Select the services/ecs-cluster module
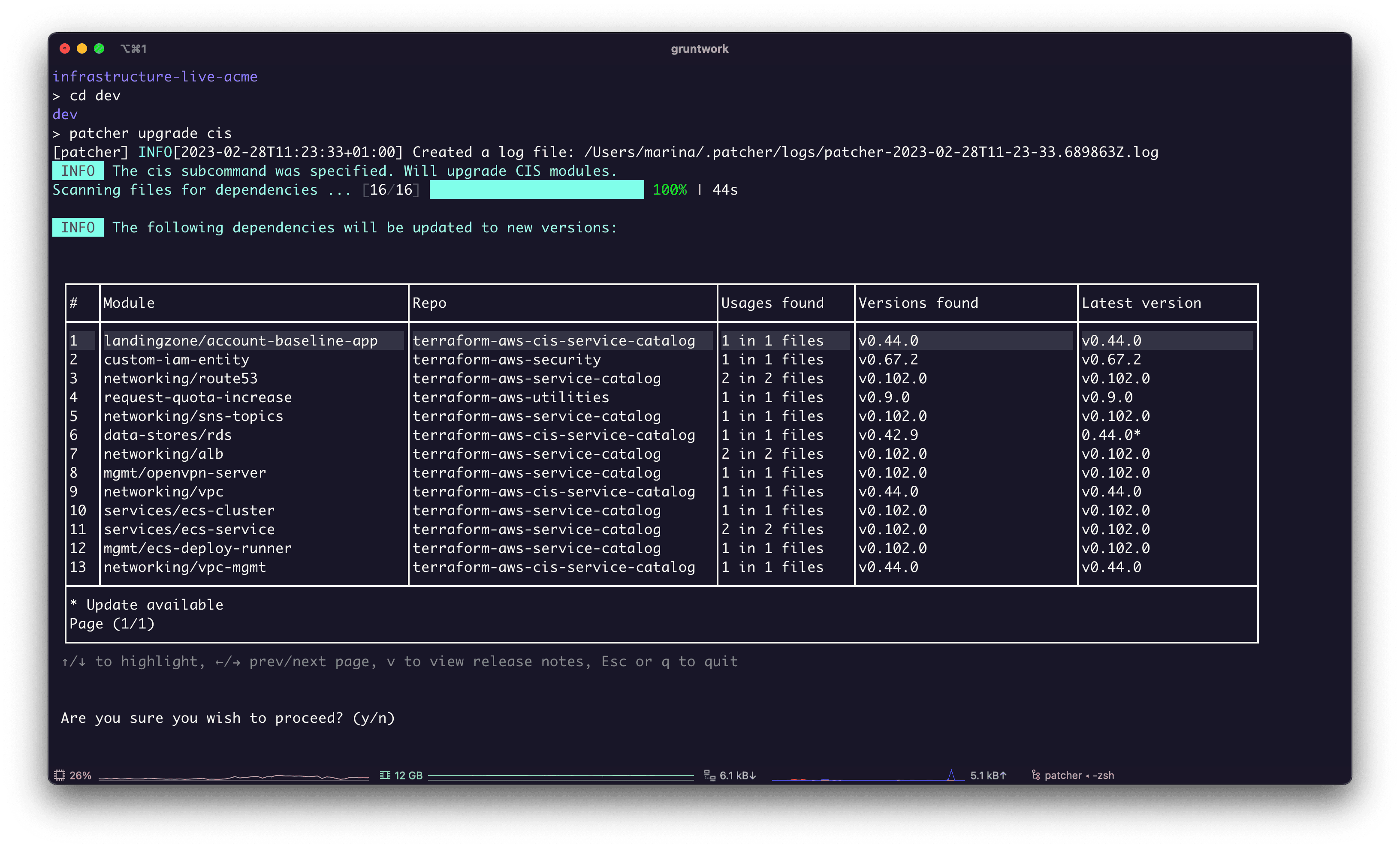 coord(189,511)
